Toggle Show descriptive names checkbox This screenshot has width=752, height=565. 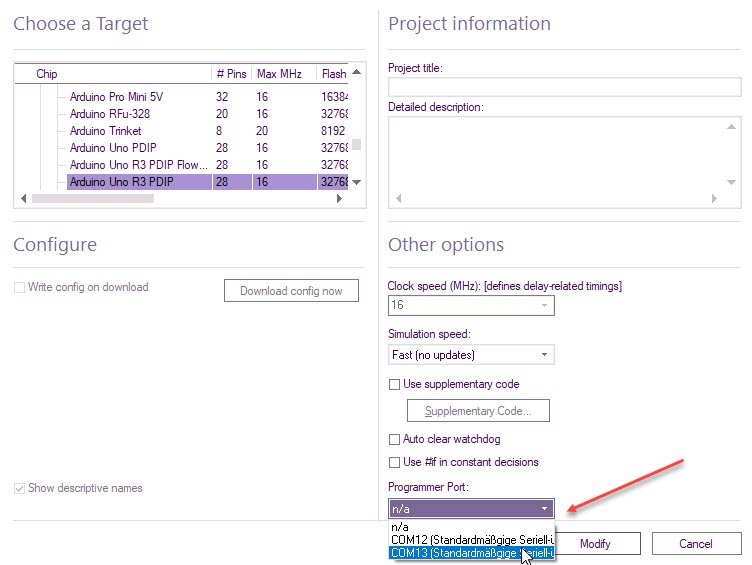click(x=19, y=488)
